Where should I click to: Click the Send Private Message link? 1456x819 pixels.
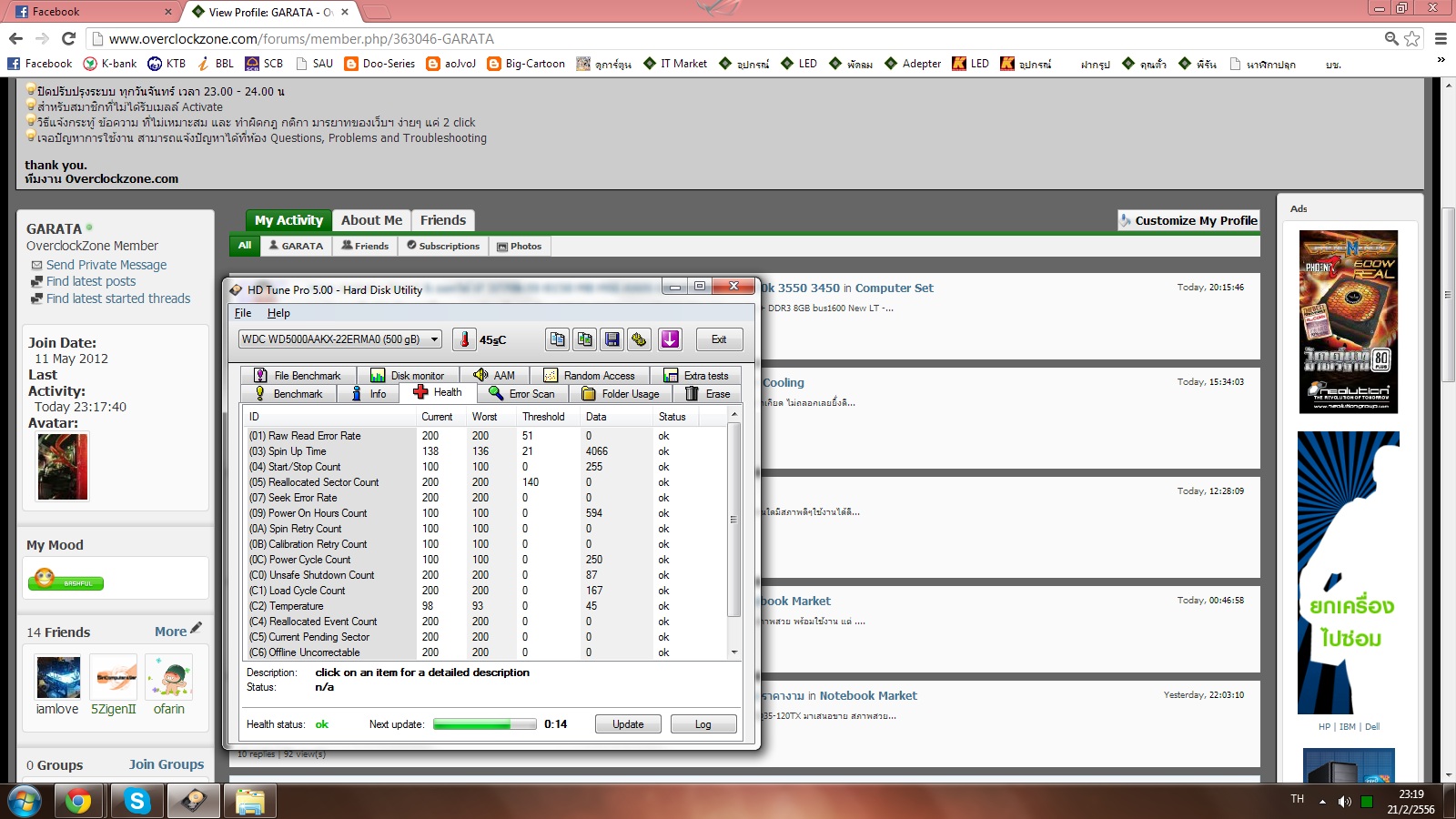coord(106,265)
